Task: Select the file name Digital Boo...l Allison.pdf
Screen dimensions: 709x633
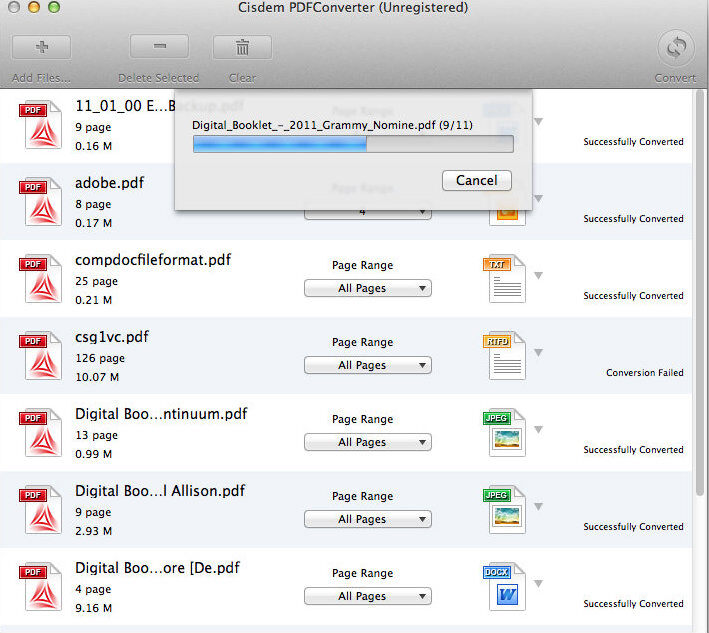Action: pos(160,491)
